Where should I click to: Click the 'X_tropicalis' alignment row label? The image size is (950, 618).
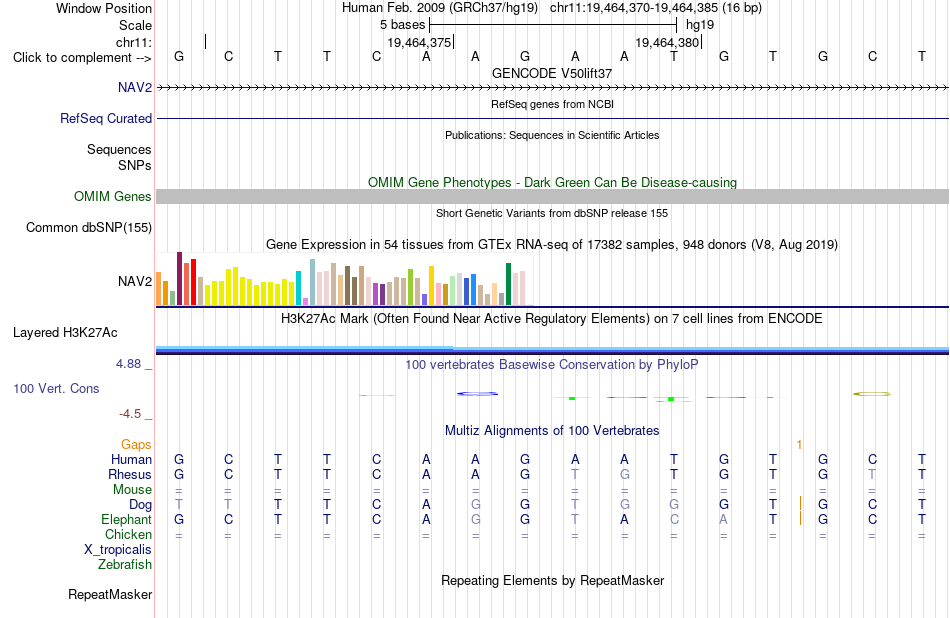pos(118,550)
